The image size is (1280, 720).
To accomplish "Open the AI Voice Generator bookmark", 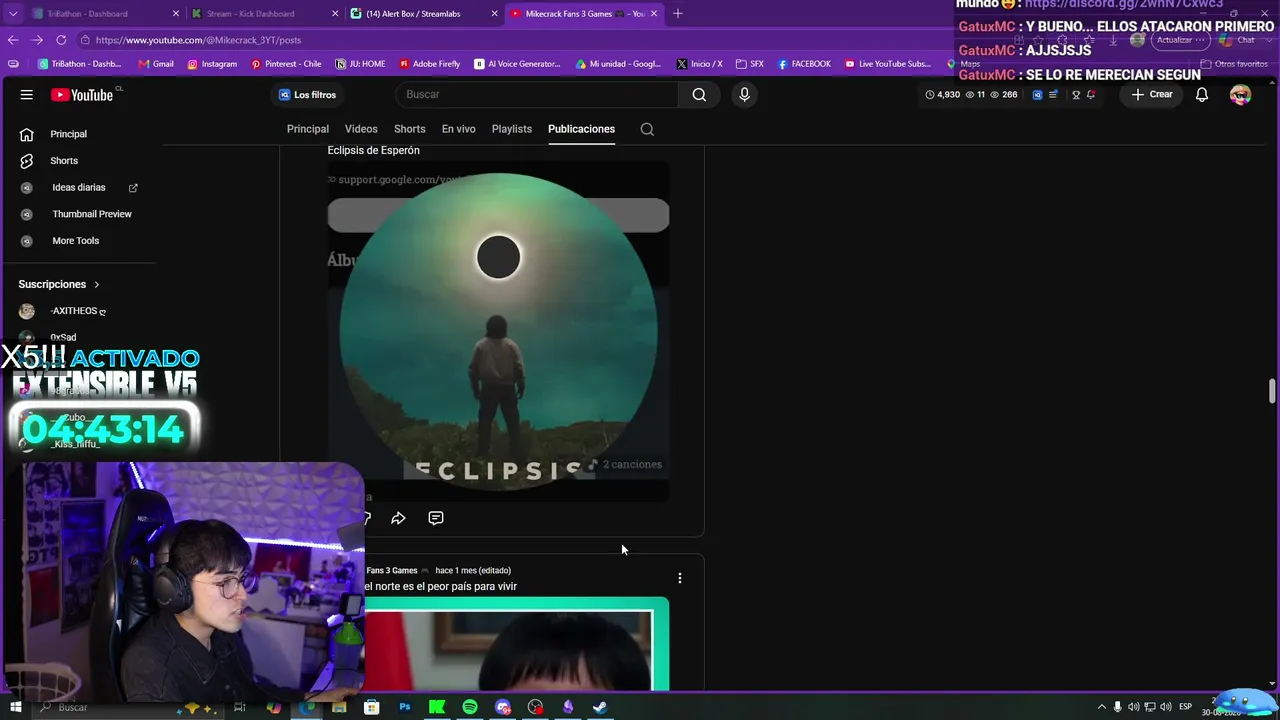I will tap(518, 64).
